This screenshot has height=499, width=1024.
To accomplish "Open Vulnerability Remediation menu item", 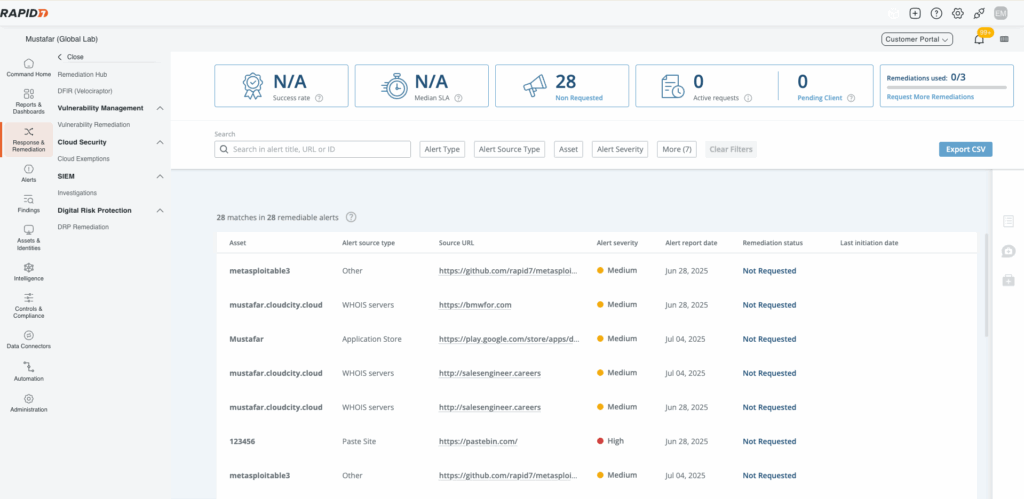I will point(93,124).
